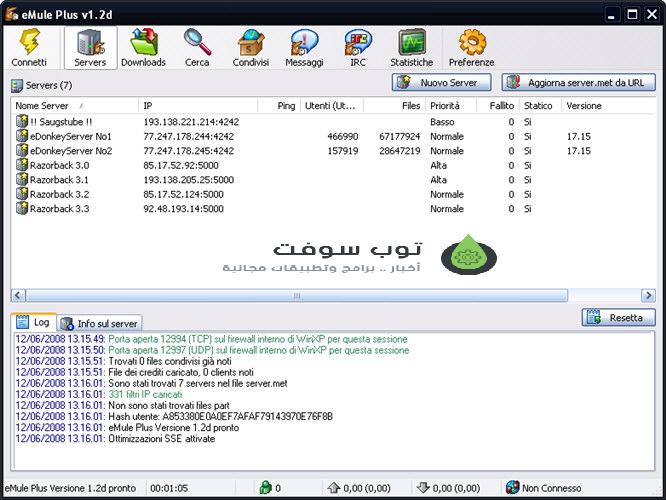Select the Razorback 3.2 server name
Image resolution: width=666 pixels, height=500 pixels.
coord(59,194)
